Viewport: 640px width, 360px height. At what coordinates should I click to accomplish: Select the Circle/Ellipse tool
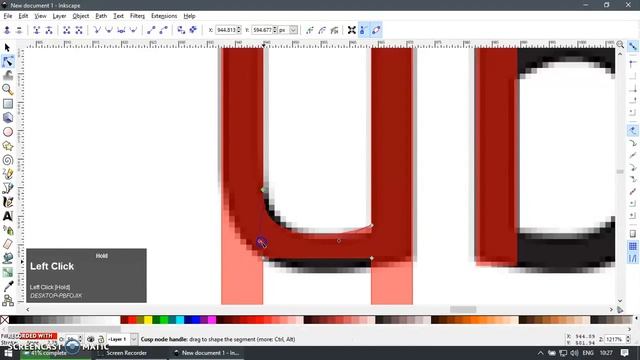coord(7,132)
